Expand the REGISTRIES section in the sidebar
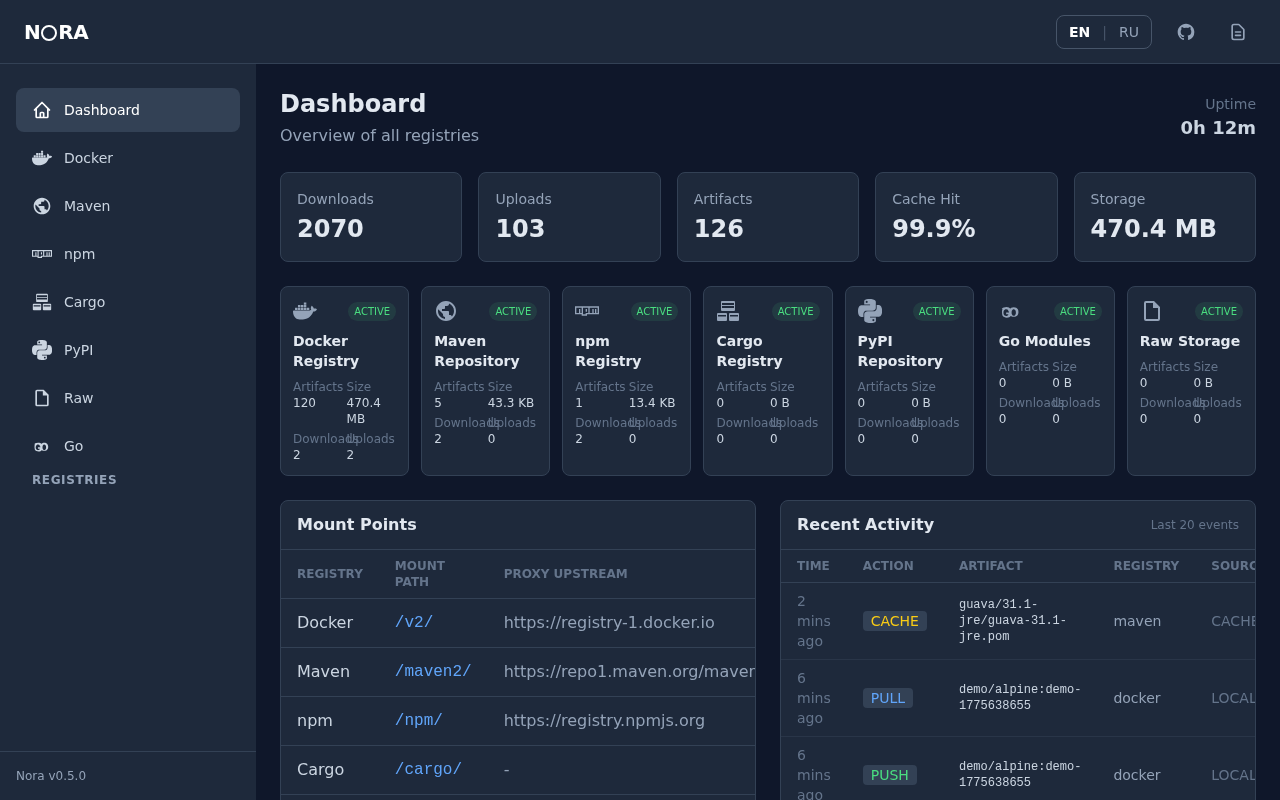Screen dimensions: 1280x800 [x=74, y=479]
